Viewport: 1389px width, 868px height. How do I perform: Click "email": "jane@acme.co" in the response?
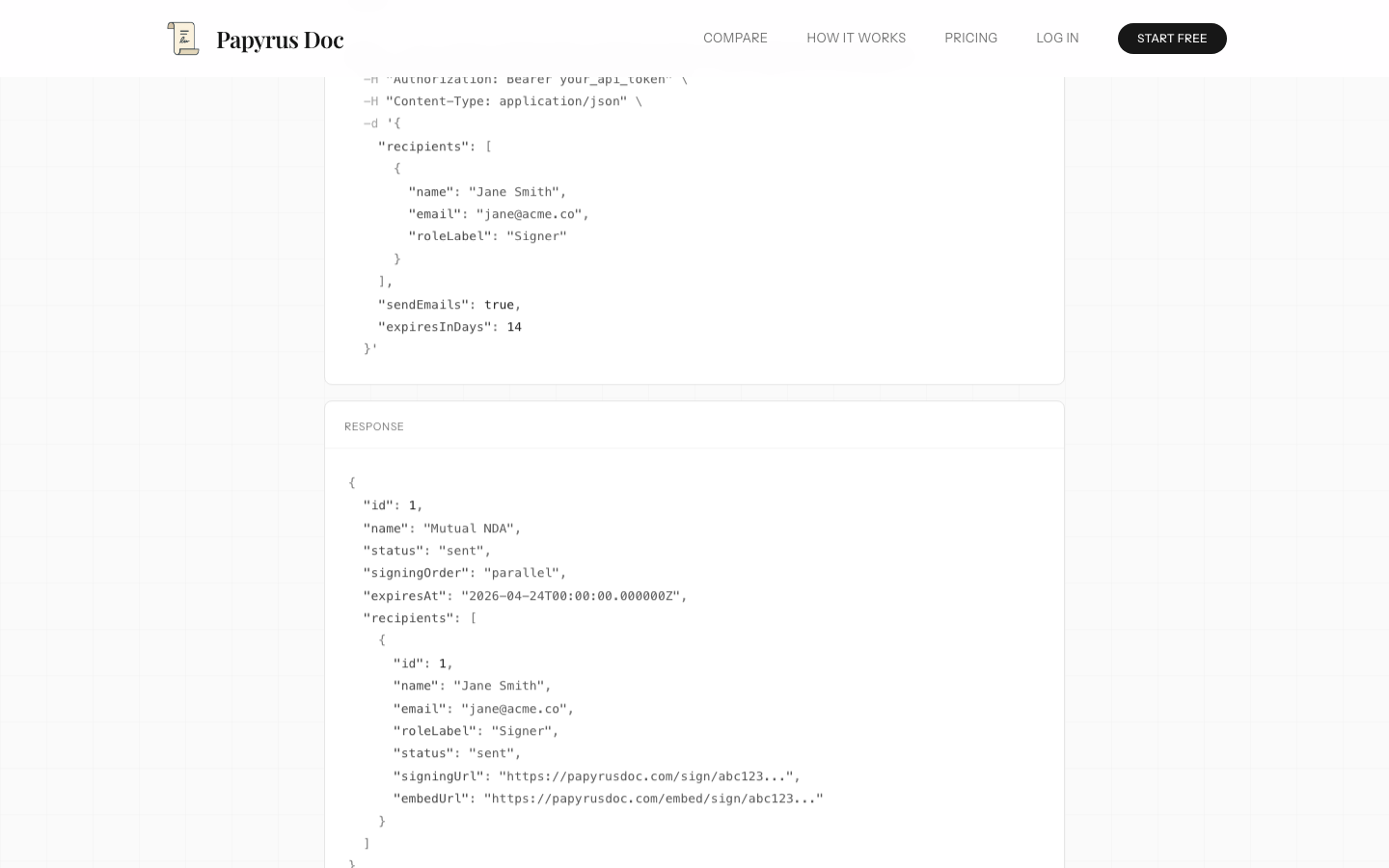[x=483, y=709]
